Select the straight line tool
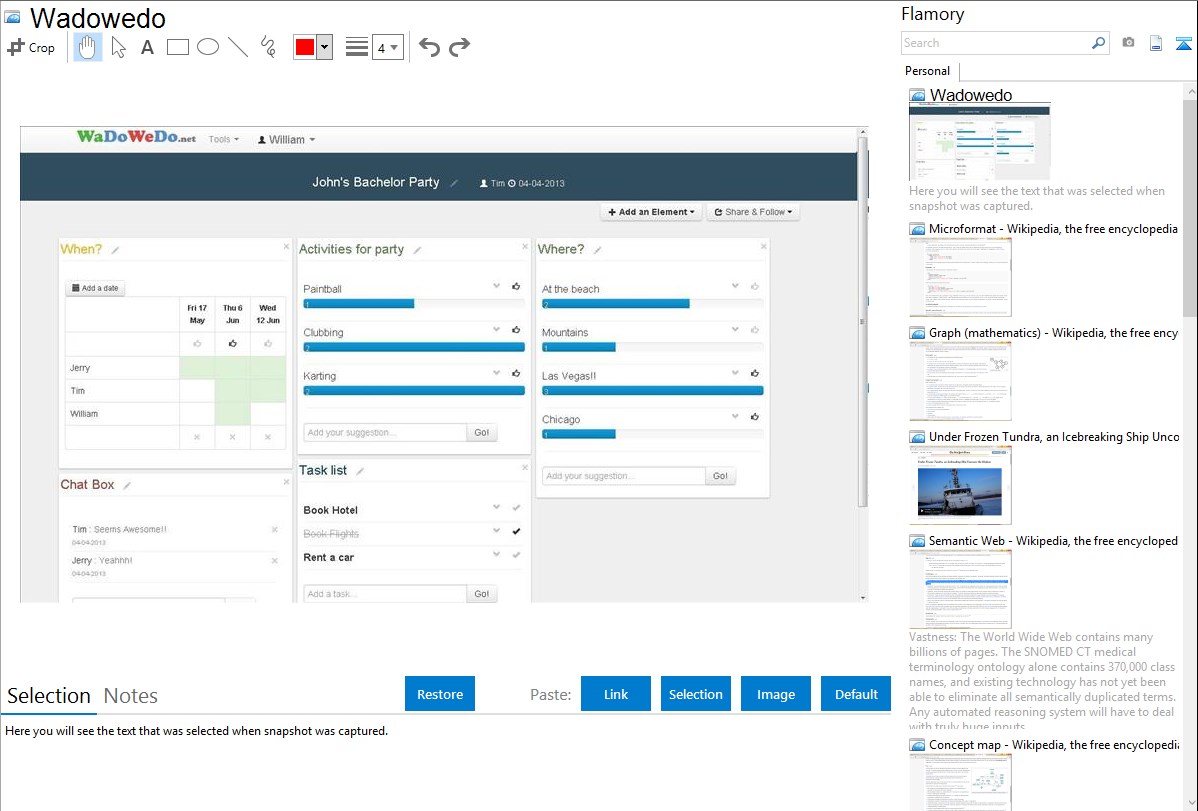The height and width of the screenshot is (811, 1198). click(238, 47)
